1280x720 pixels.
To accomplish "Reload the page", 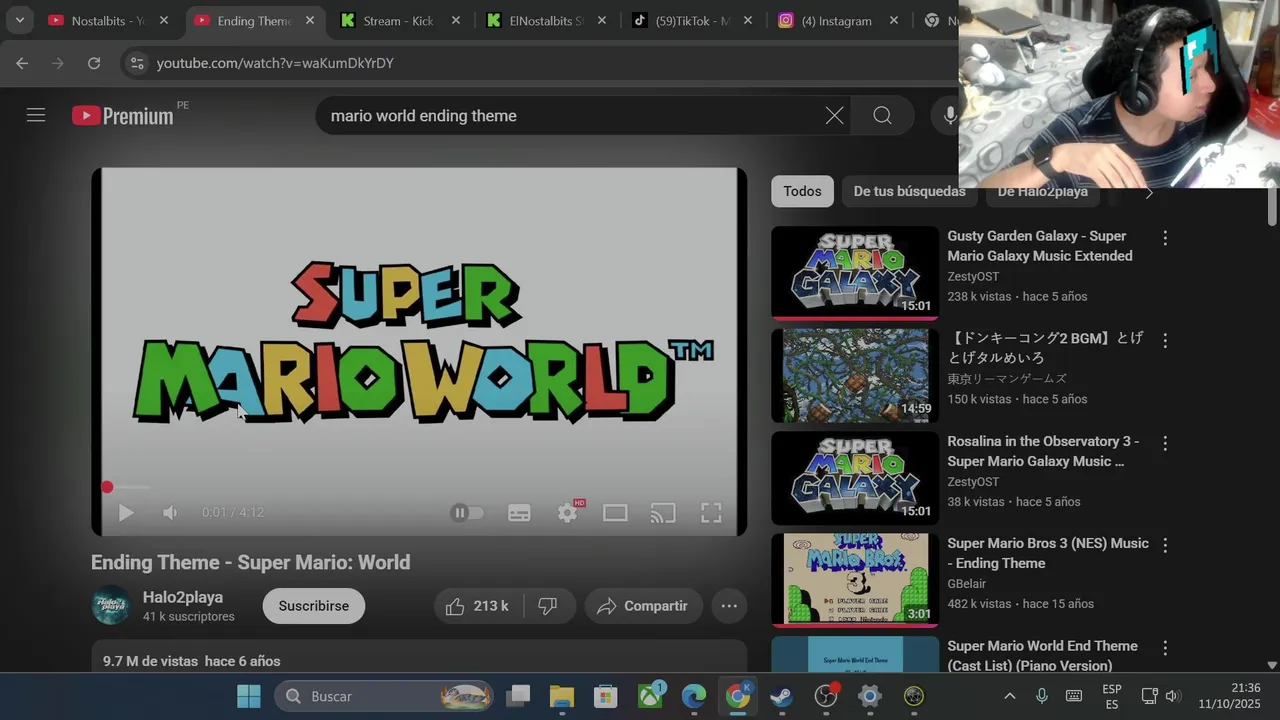I will coord(94,63).
